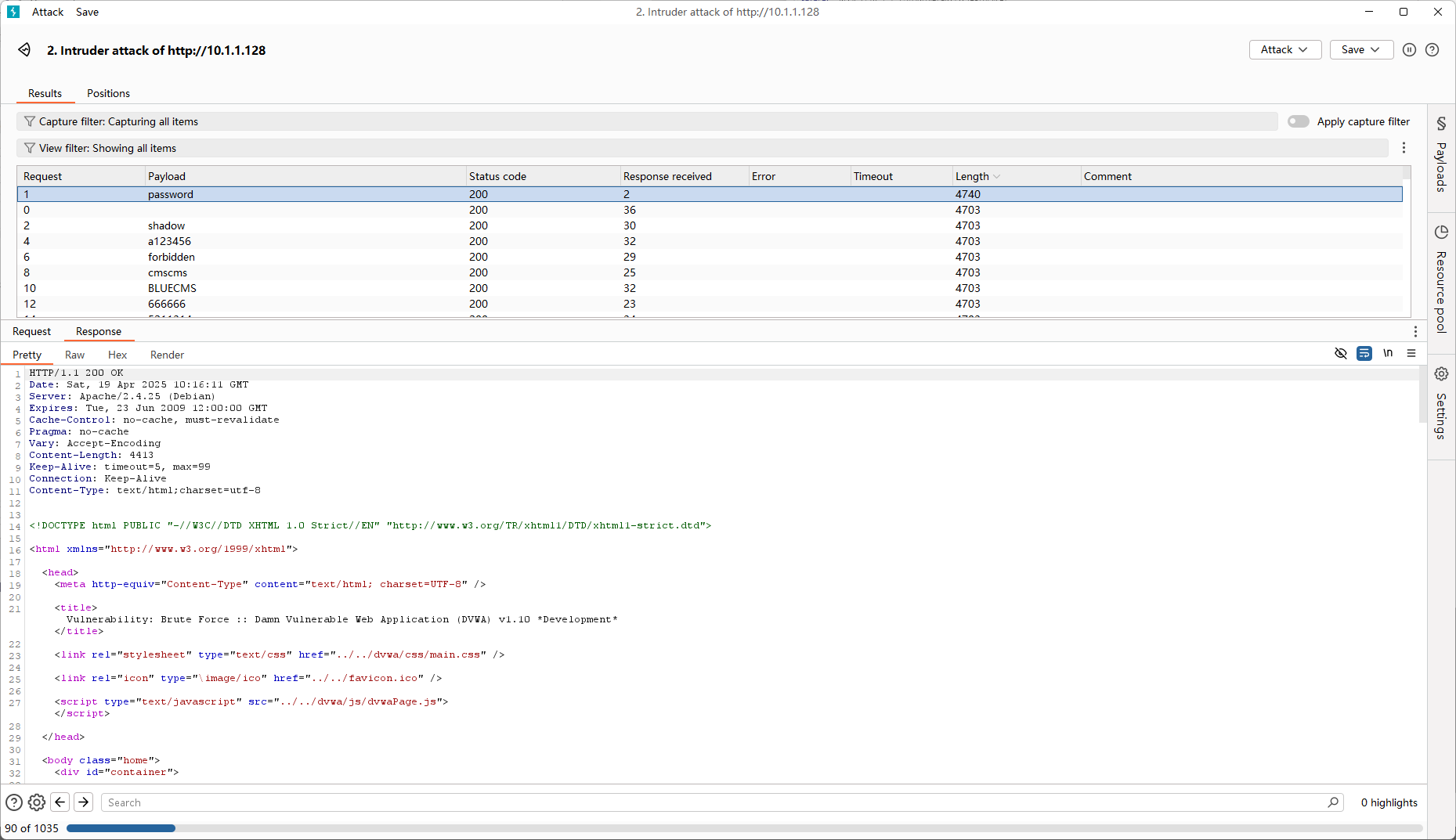Open help via top-right question mark
Viewport: 1456px width, 840px height.
tap(1432, 49)
